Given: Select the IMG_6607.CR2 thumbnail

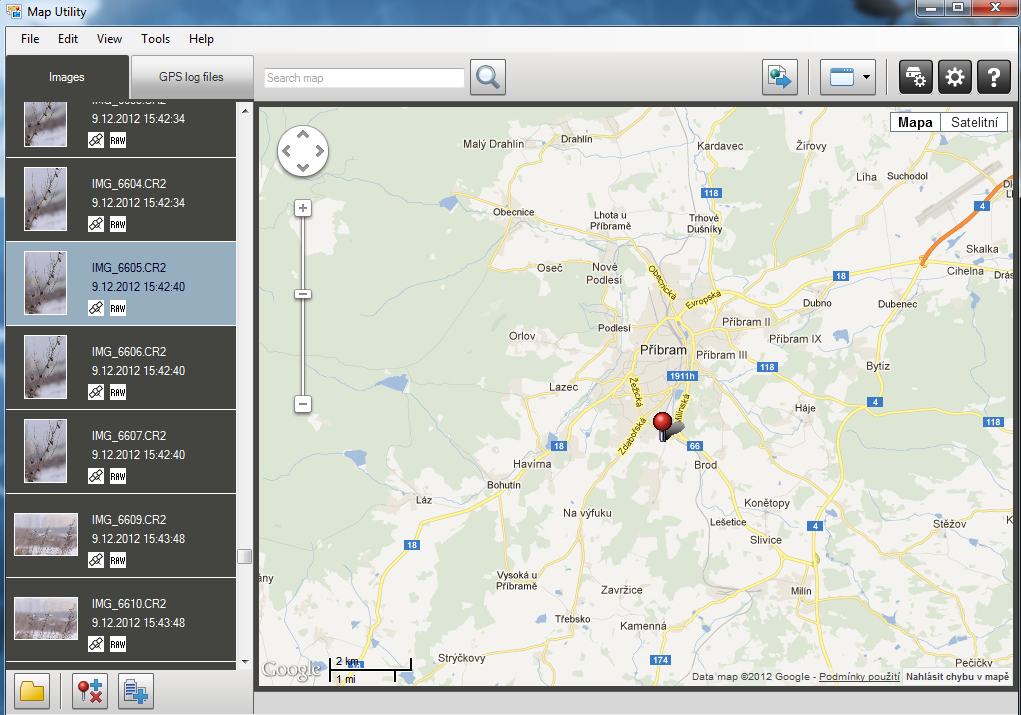Looking at the screenshot, I should click(x=46, y=451).
